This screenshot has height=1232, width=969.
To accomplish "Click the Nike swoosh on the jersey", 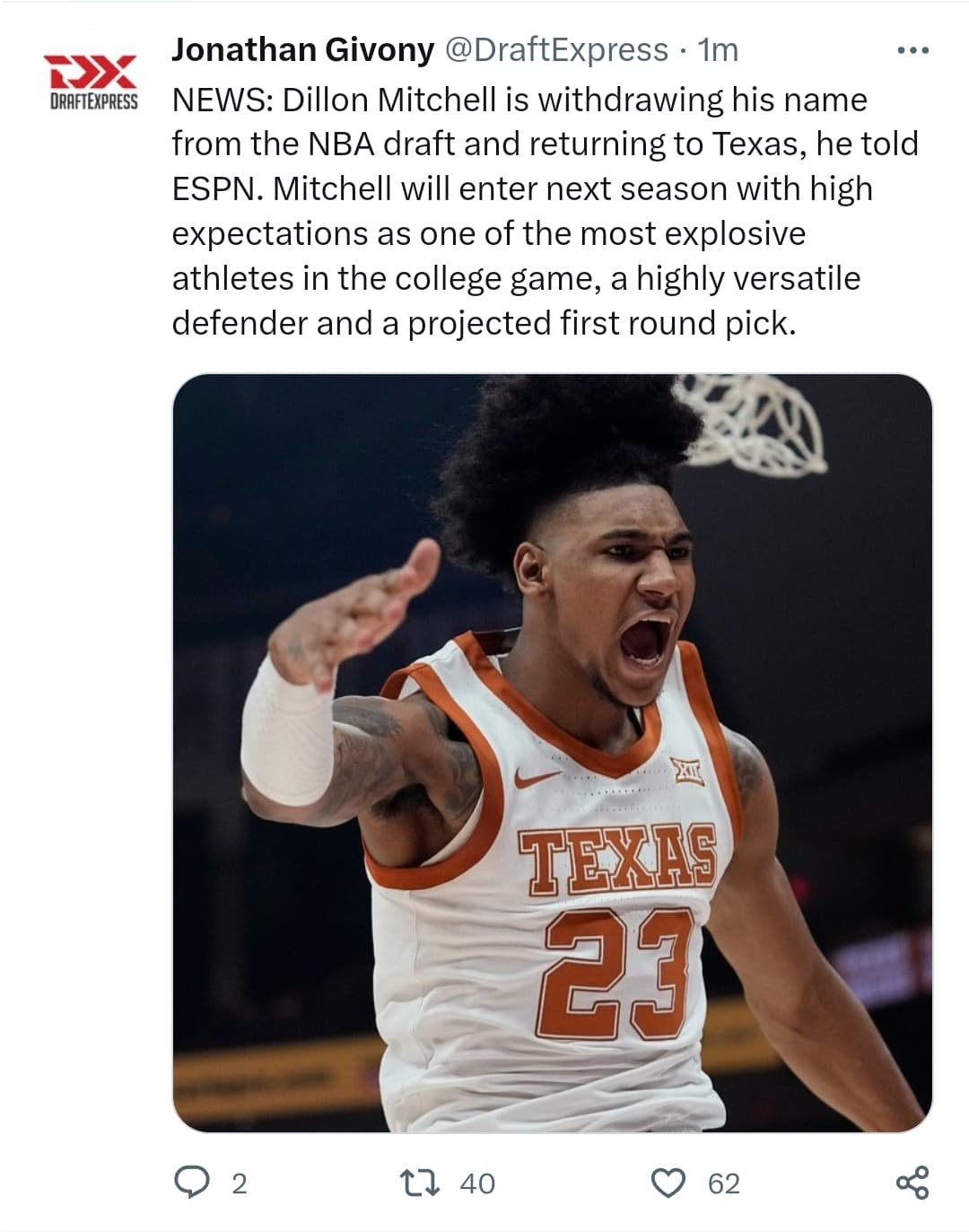I will click(540, 778).
